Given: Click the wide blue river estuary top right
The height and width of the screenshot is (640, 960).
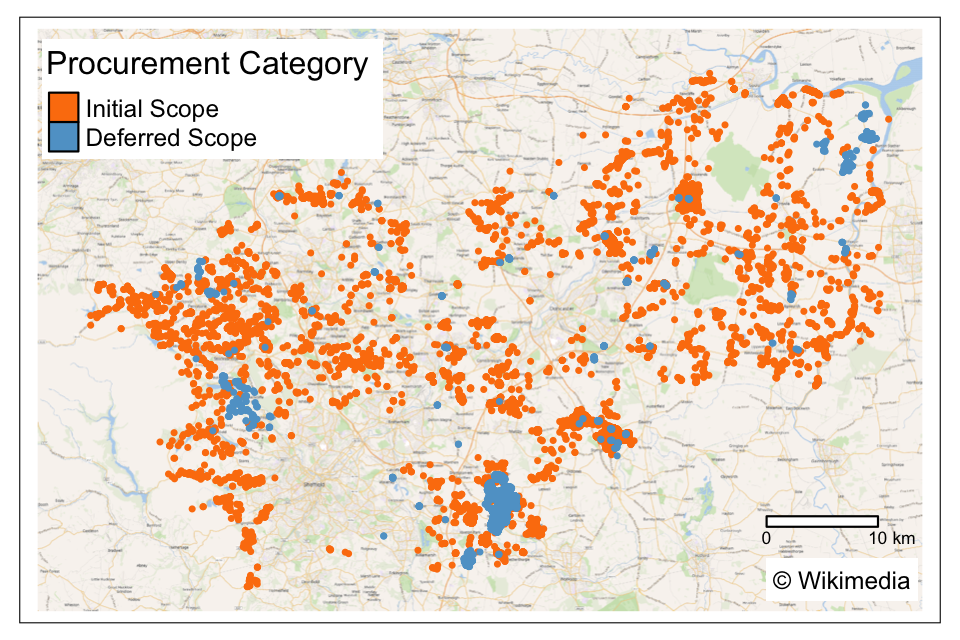Looking at the screenshot, I should pyautogui.click(x=905, y=75).
